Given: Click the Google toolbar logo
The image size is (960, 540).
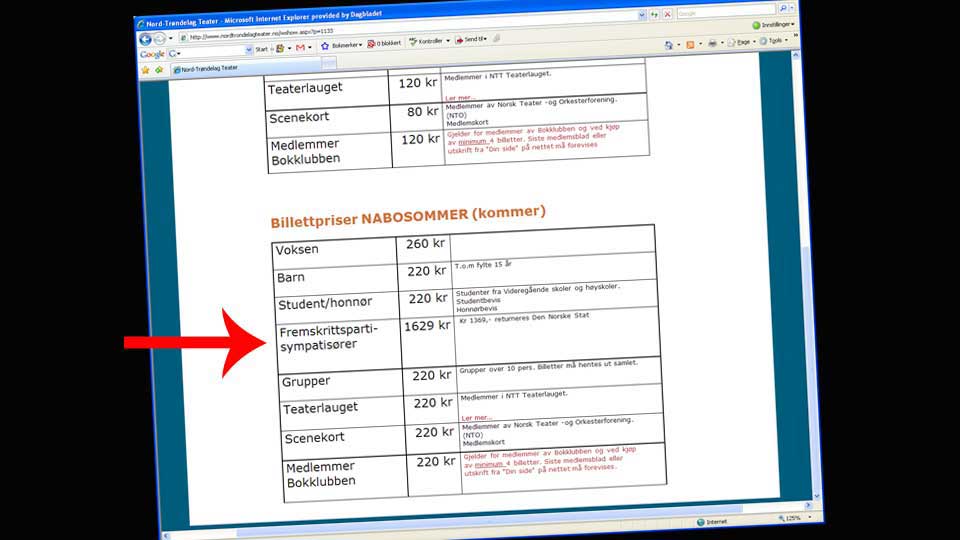Looking at the screenshot, I should [152, 54].
